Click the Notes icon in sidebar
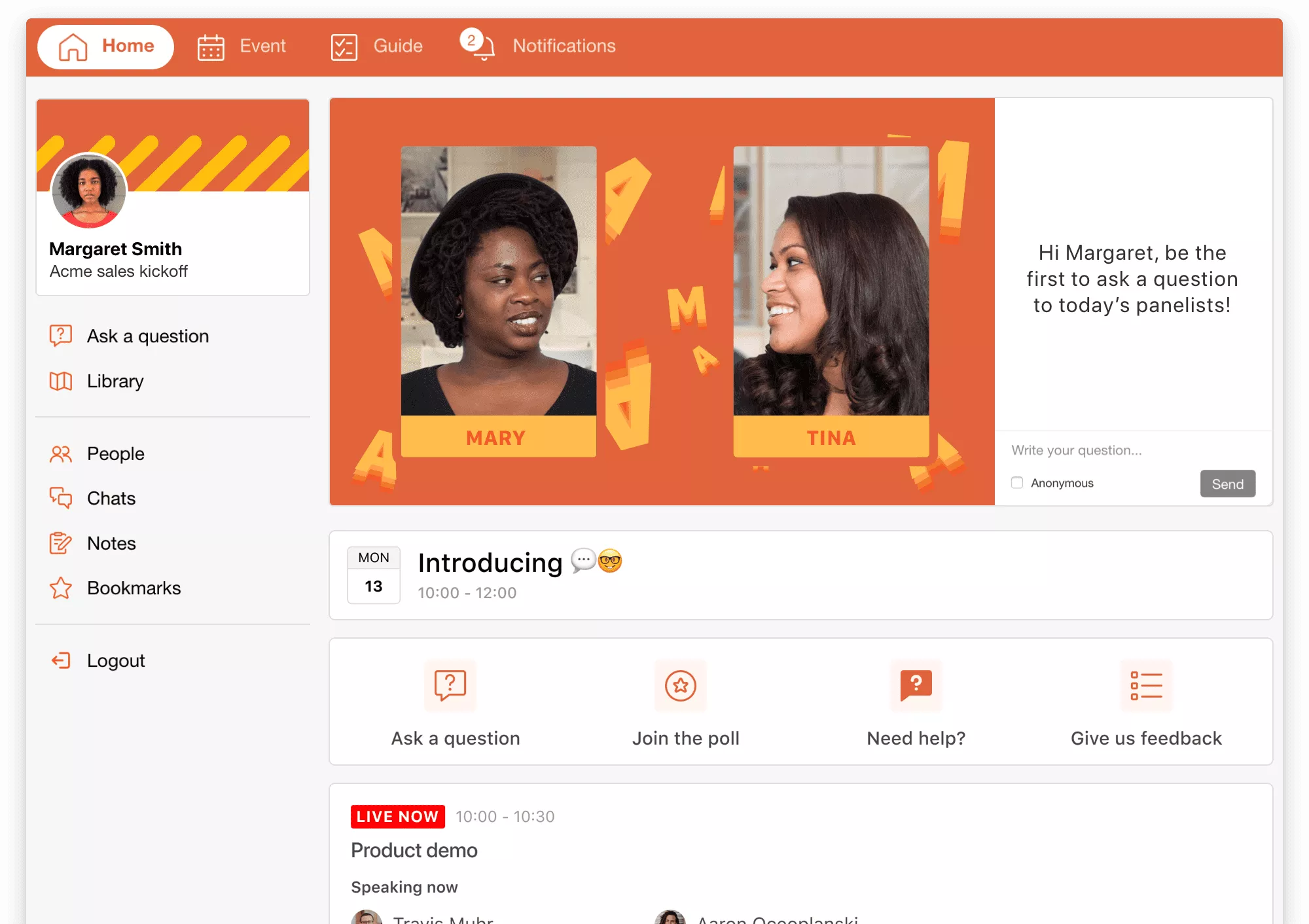Screen dimensions: 1309x924 pos(62,543)
